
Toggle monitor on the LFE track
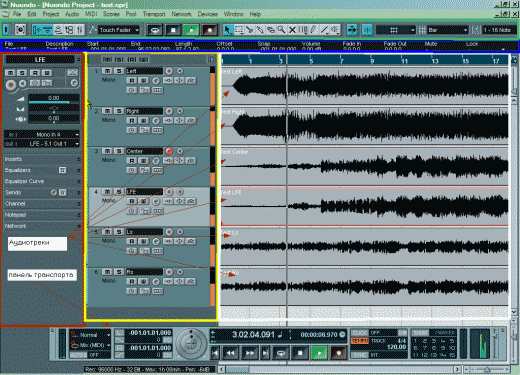tap(180, 192)
